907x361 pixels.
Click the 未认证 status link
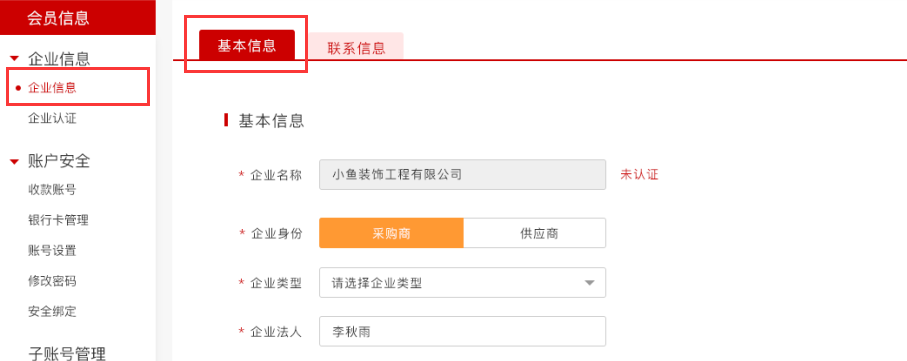[639, 175]
